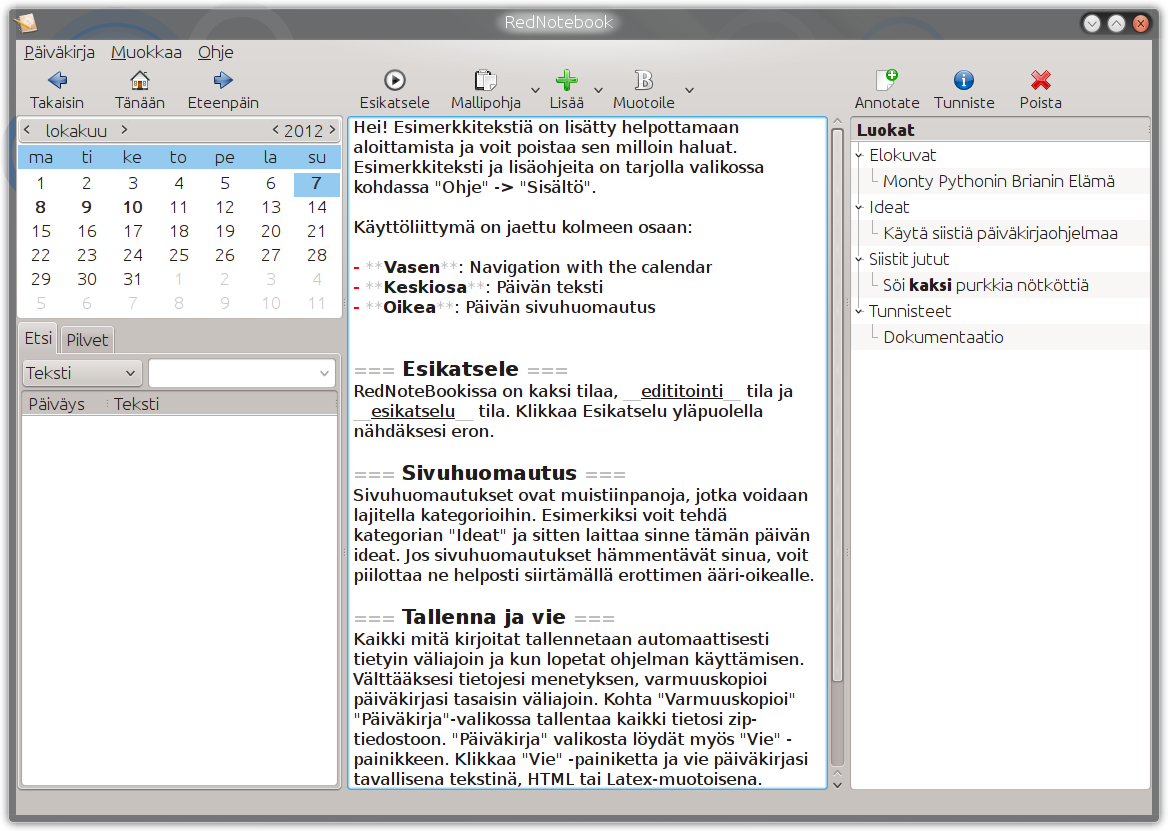Sort results by Päiväys column header

pyautogui.click(x=63, y=404)
